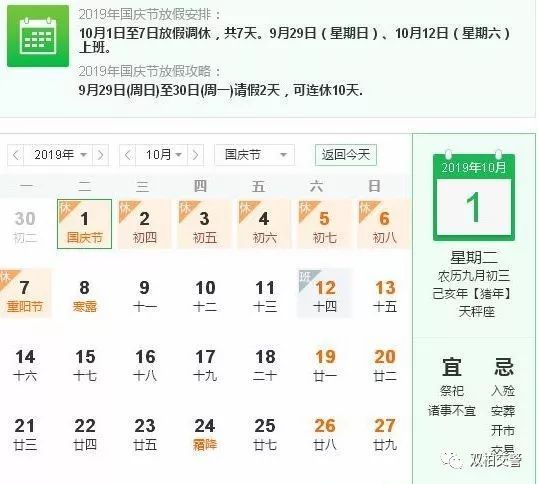Click 入殓 under 忌 list
Screen dimensions: 538x484
click(503, 391)
